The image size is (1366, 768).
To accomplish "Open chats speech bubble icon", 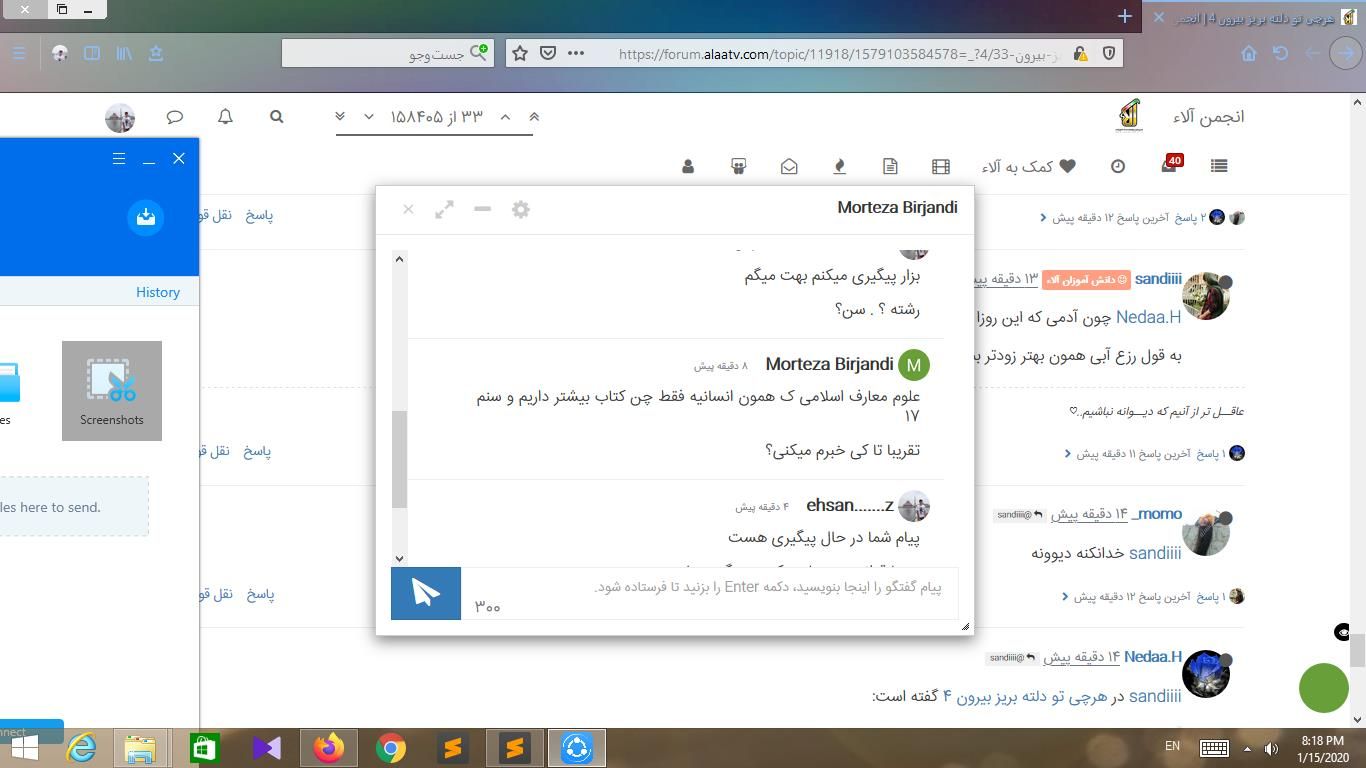I will point(175,117).
